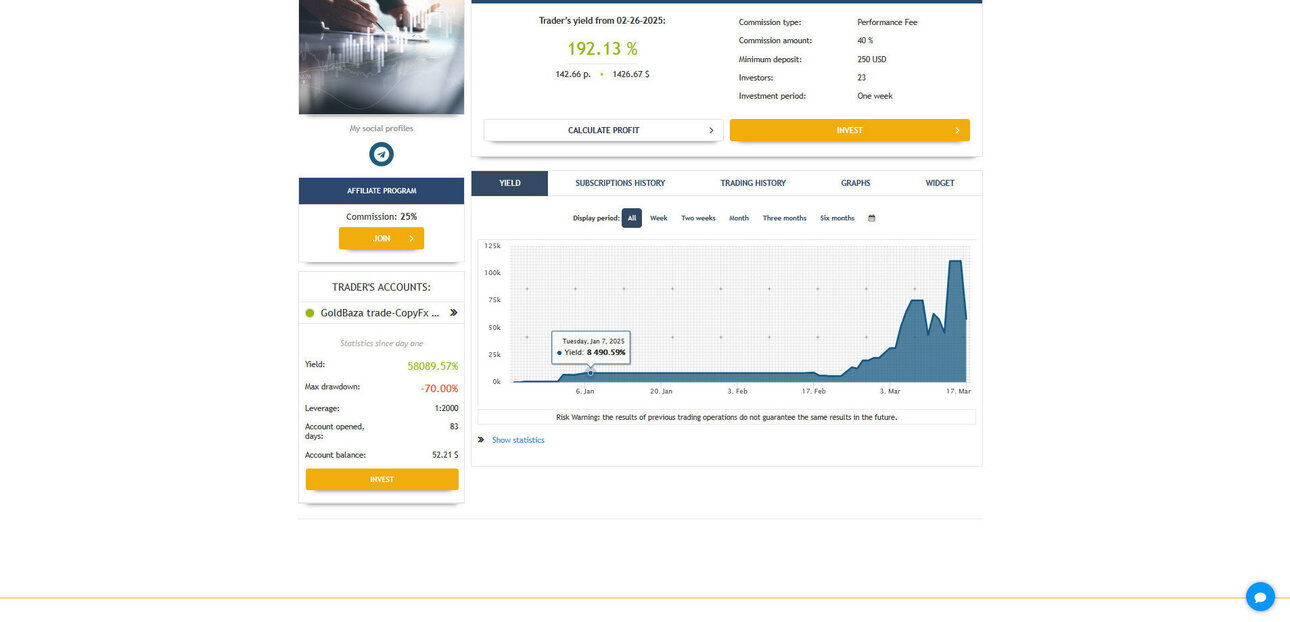
Task: Click the 83 account opened days value
Action: tap(454, 426)
